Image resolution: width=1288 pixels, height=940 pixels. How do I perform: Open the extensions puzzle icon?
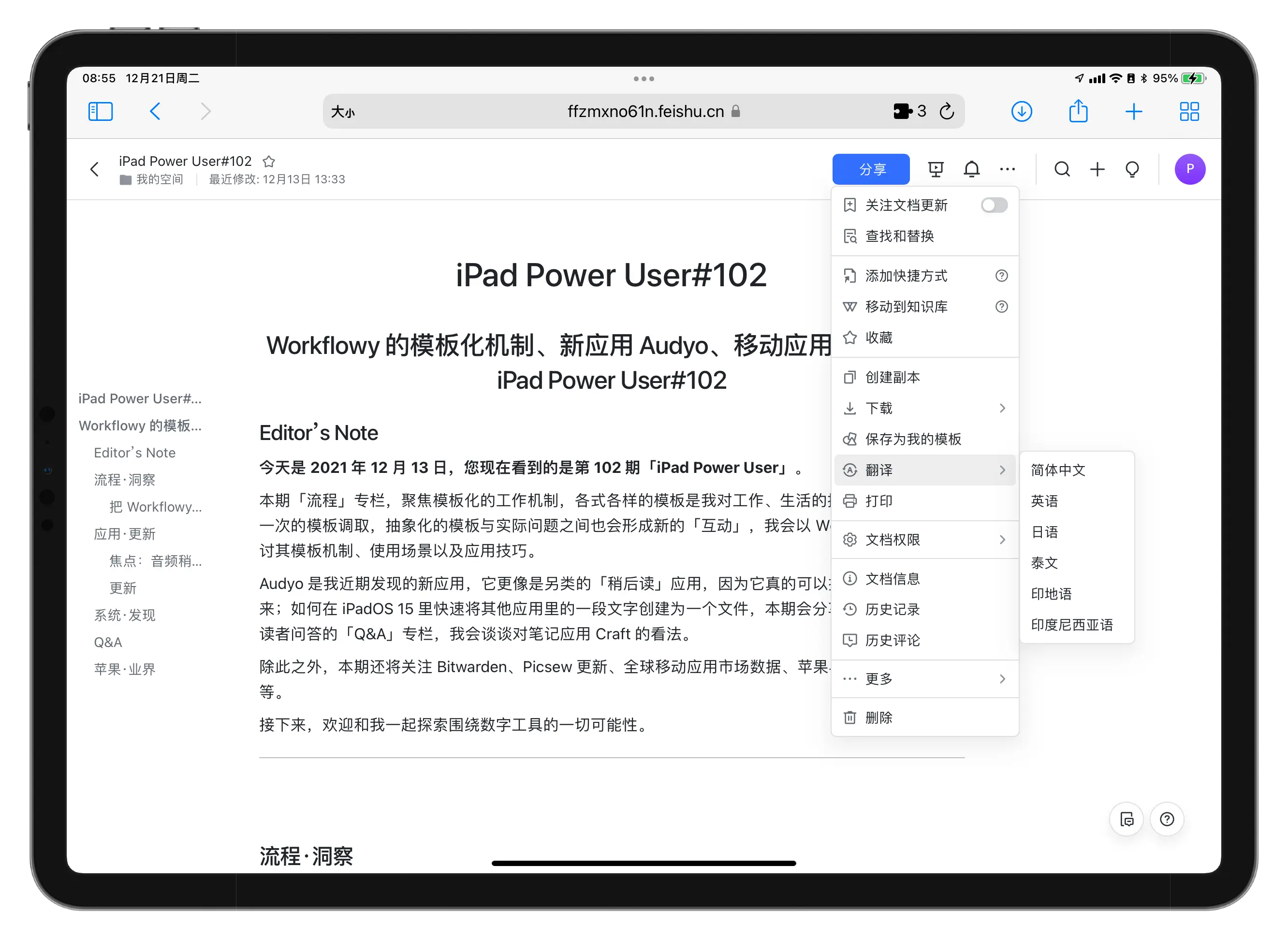pyautogui.click(x=902, y=111)
